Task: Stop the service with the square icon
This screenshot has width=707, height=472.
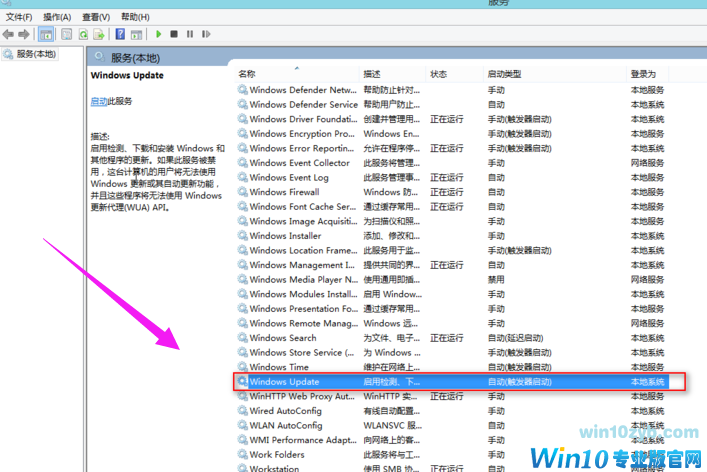Action: coord(174,34)
